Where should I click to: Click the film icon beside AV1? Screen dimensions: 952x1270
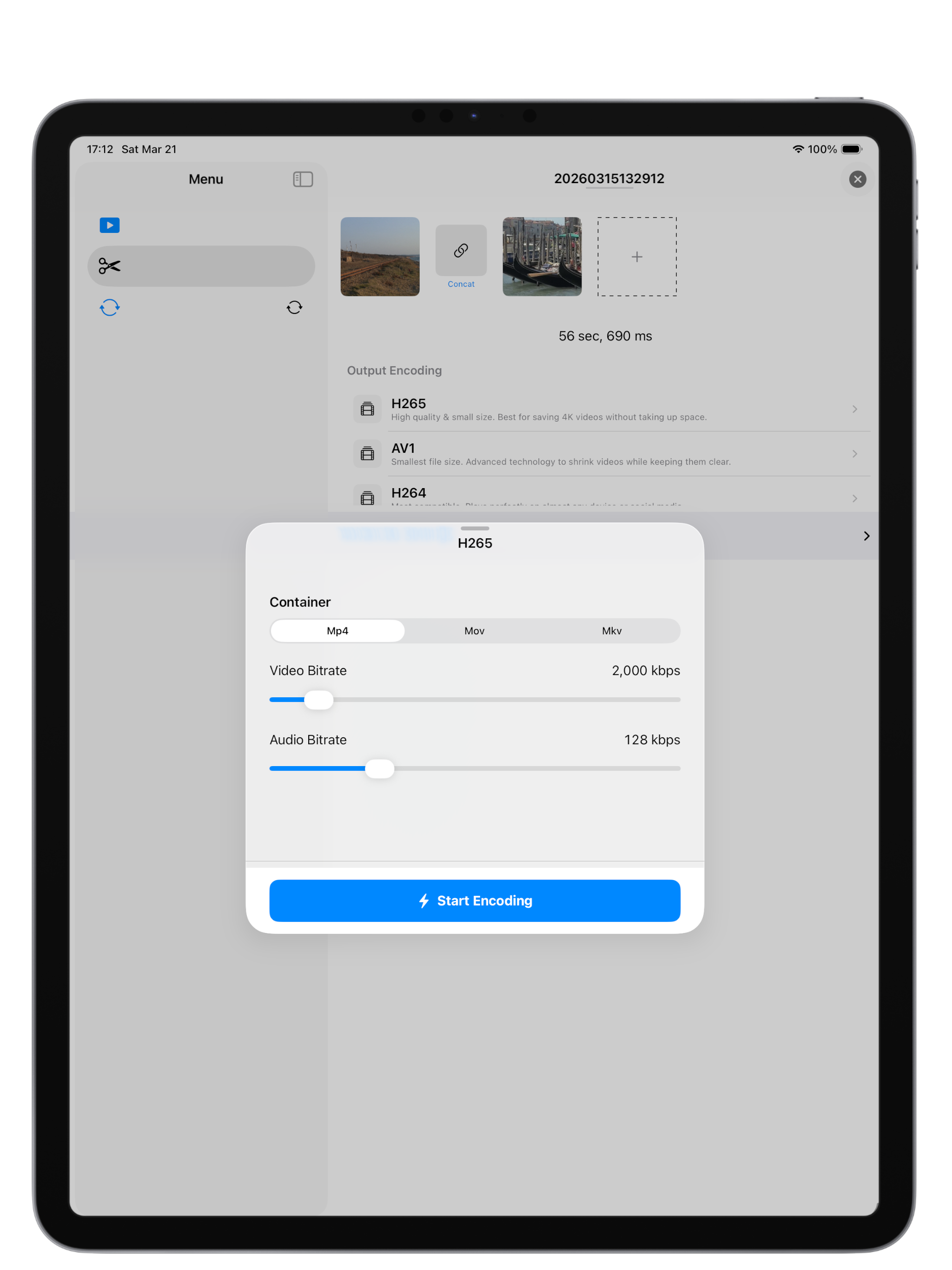point(368,454)
